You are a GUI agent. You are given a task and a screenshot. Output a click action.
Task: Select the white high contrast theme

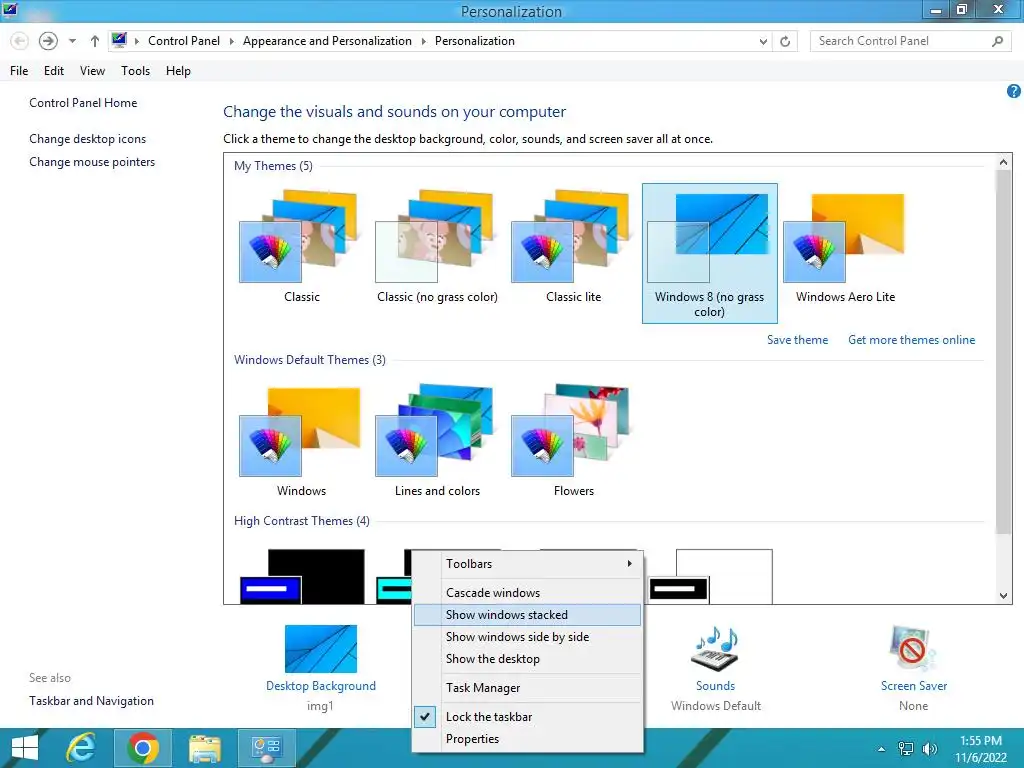pyautogui.click(x=711, y=577)
